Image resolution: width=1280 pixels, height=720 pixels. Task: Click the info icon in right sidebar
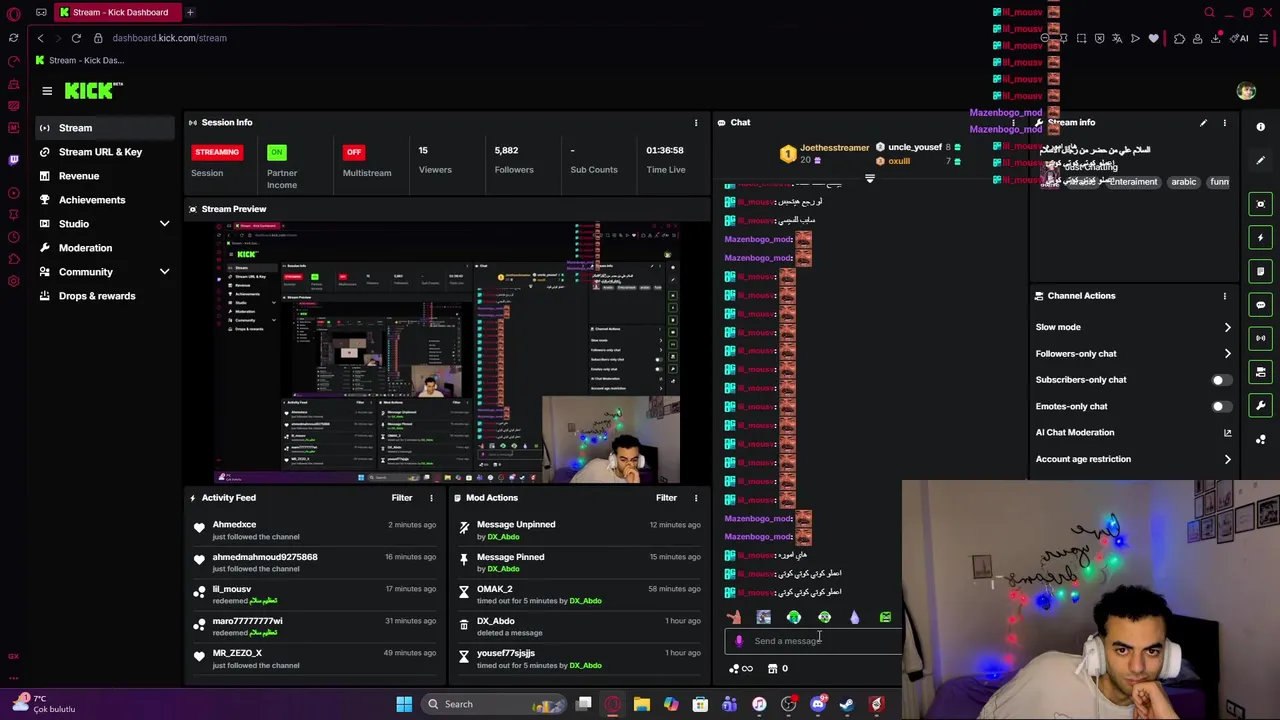click(1261, 127)
